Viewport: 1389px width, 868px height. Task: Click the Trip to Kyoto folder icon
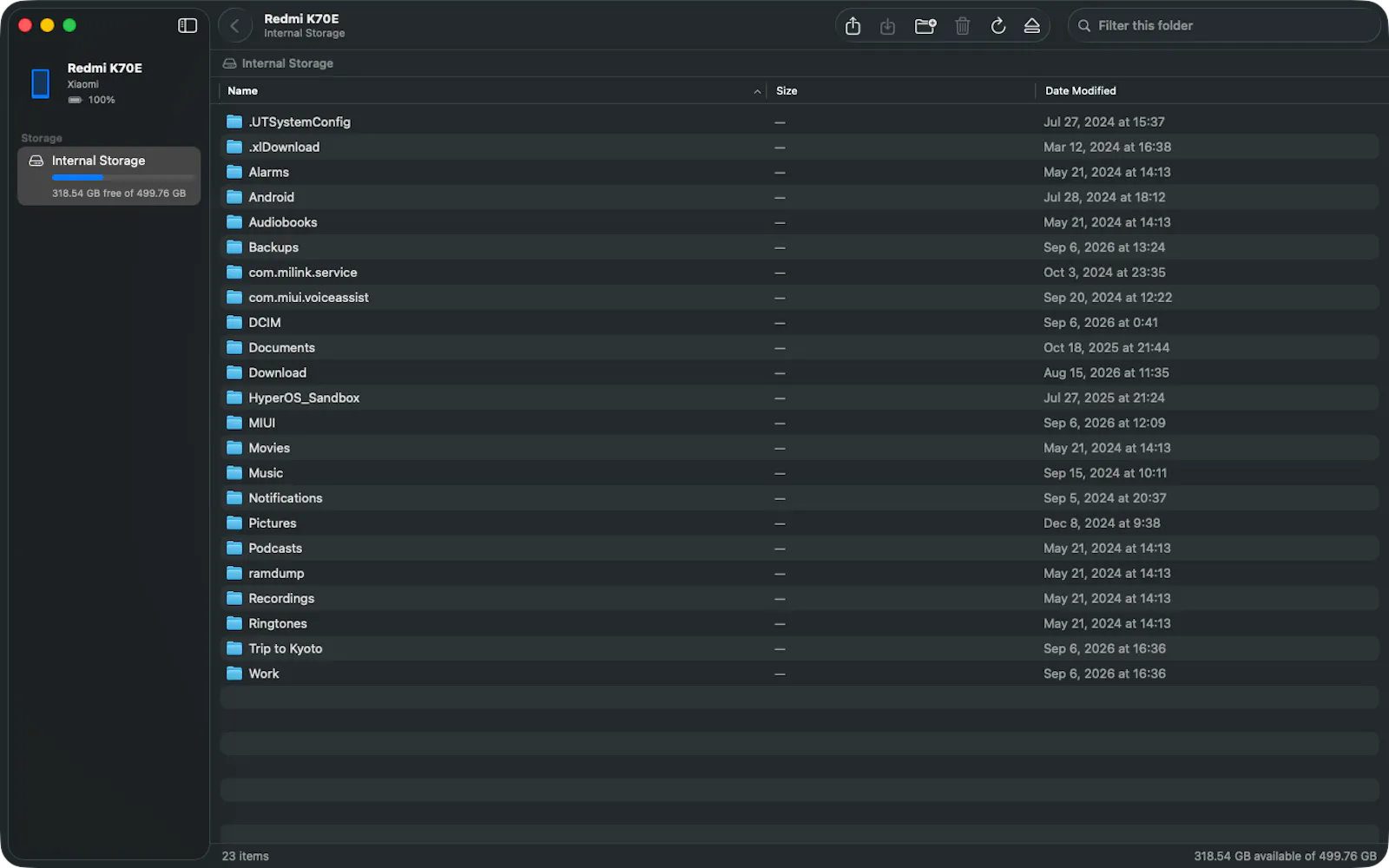click(234, 648)
